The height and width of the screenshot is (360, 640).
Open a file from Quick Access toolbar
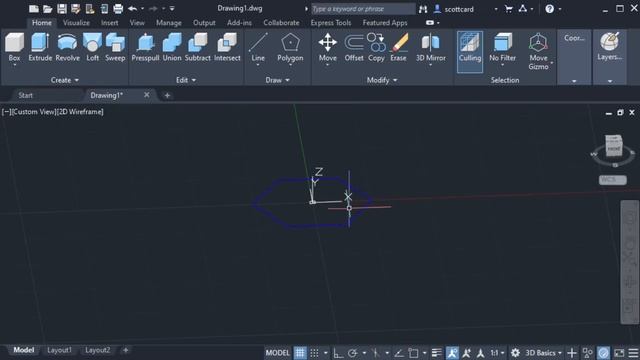pyautogui.click(x=47, y=9)
